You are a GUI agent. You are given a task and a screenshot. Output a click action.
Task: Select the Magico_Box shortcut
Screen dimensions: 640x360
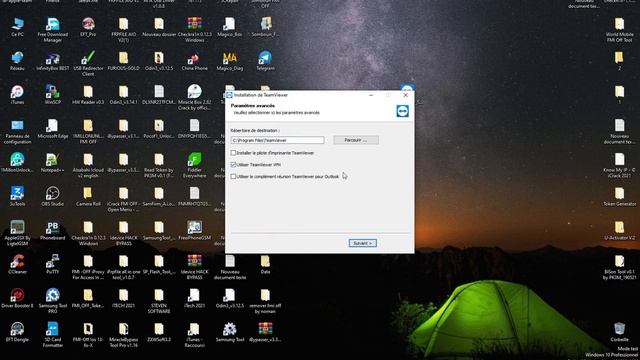click(x=230, y=28)
